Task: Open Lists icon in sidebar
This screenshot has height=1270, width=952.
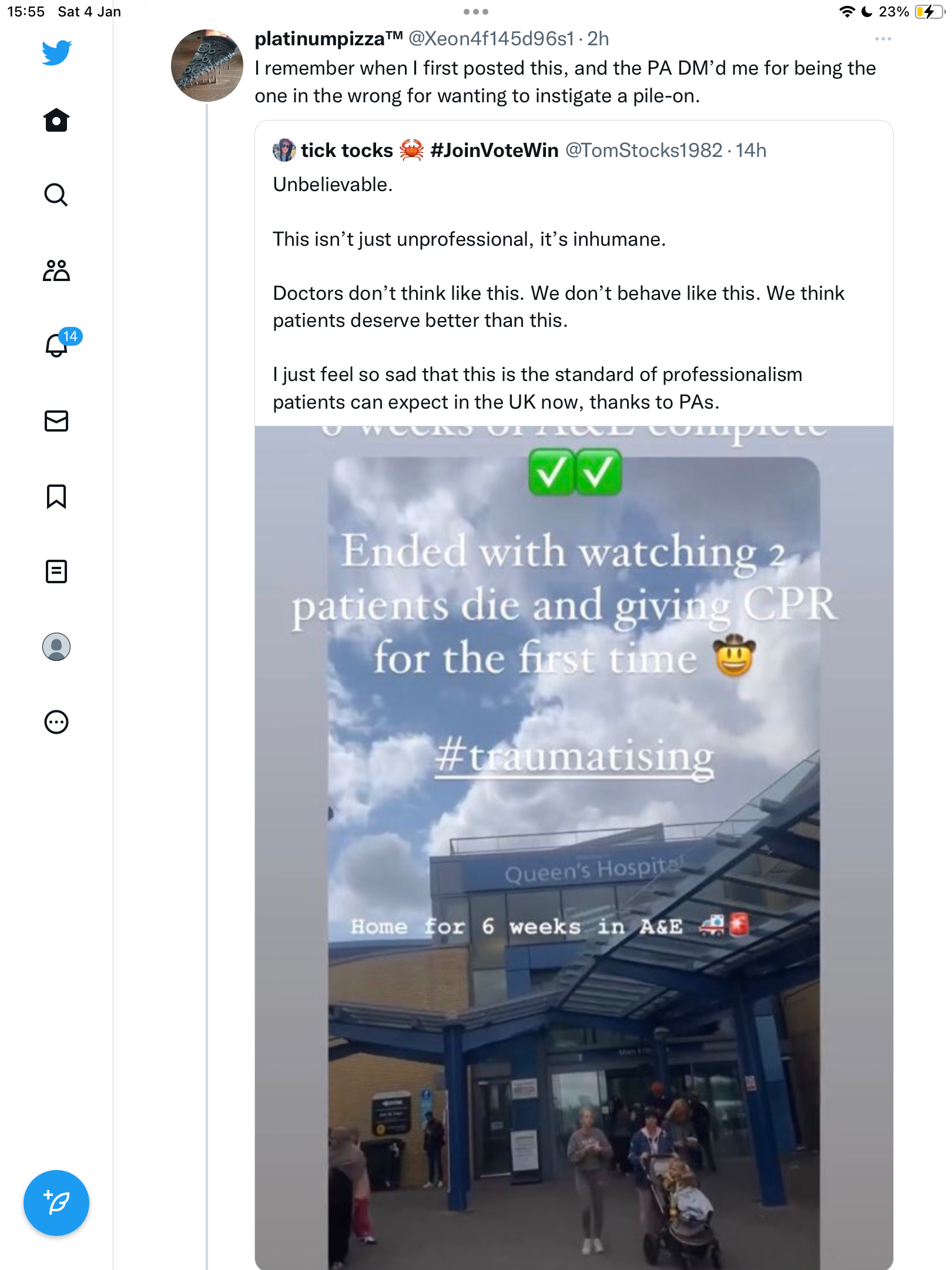Action: click(56, 571)
